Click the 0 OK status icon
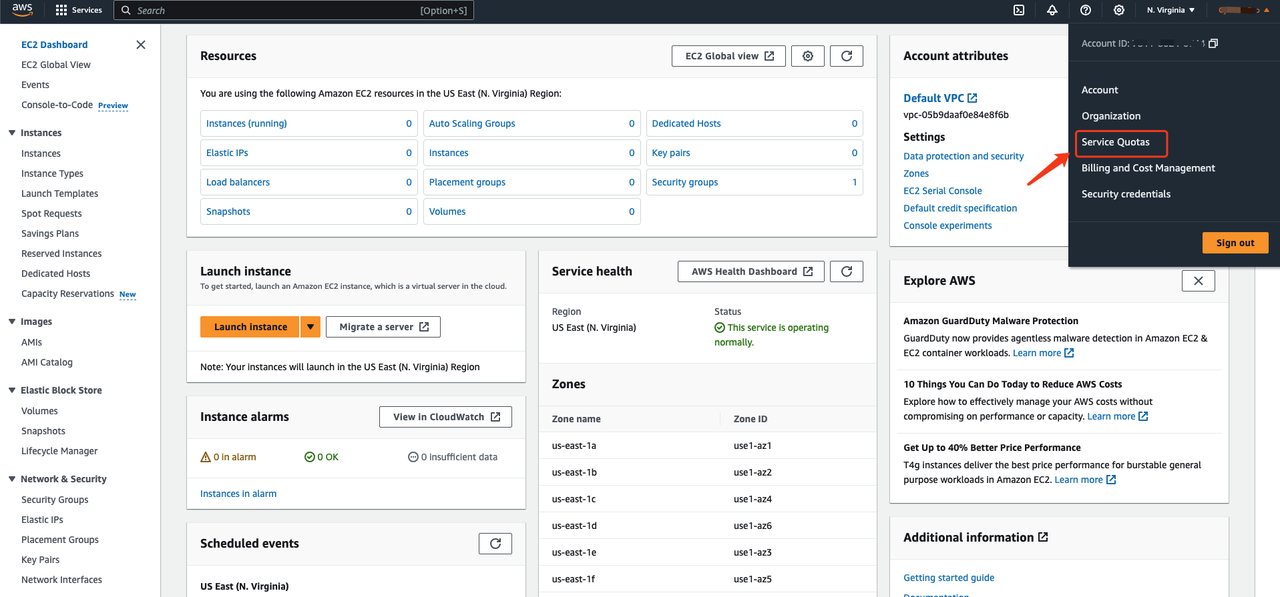1280x597 pixels. tap(310, 457)
